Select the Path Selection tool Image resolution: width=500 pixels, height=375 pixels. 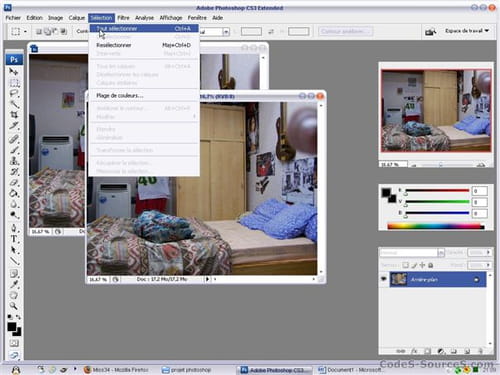pyautogui.click(x=14, y=250)
